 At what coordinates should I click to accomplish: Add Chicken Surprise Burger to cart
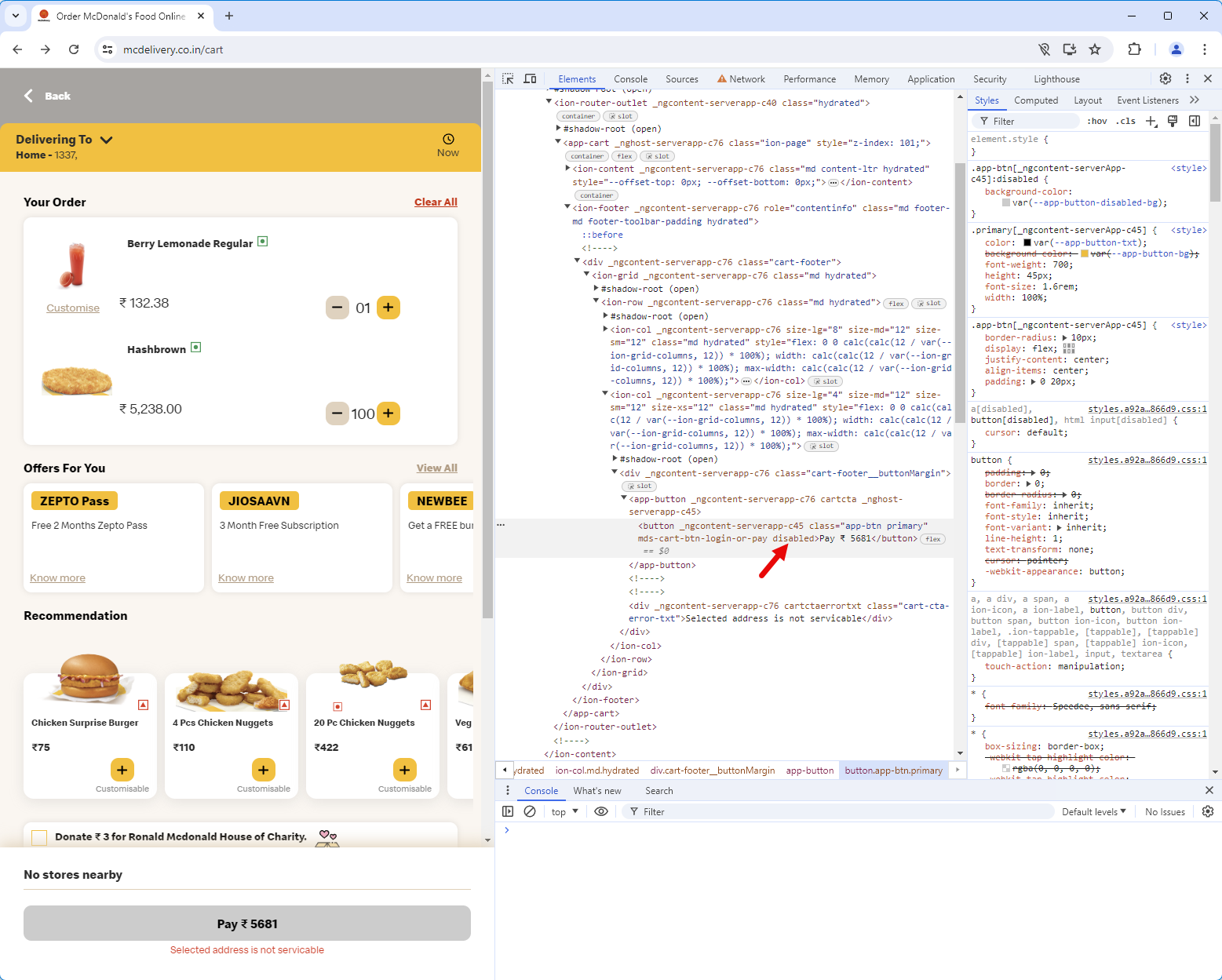click(122, 770)
